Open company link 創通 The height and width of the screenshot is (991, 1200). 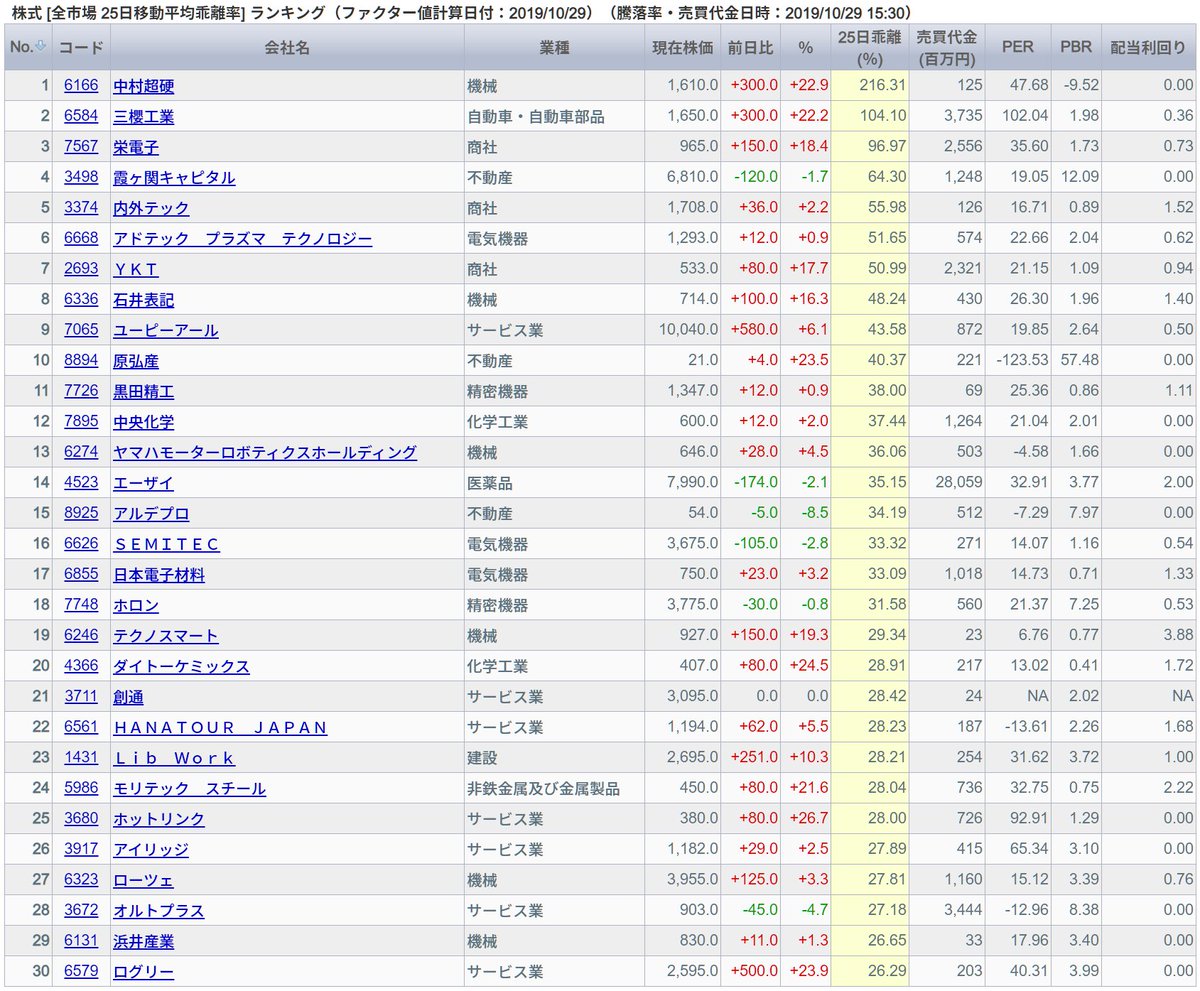tap(128, 697)
